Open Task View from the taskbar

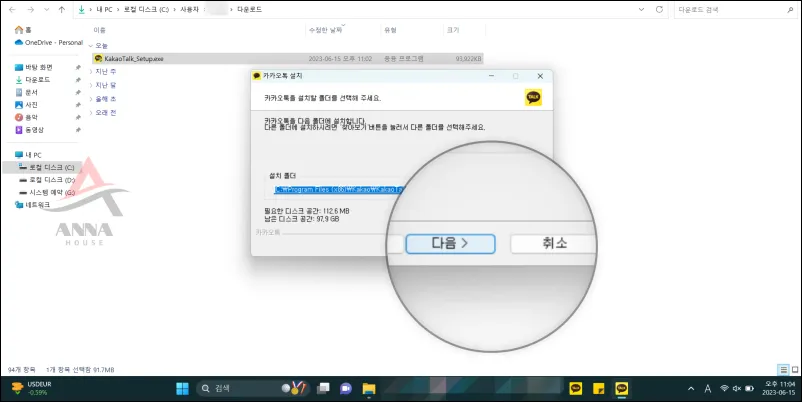point(323,389)
